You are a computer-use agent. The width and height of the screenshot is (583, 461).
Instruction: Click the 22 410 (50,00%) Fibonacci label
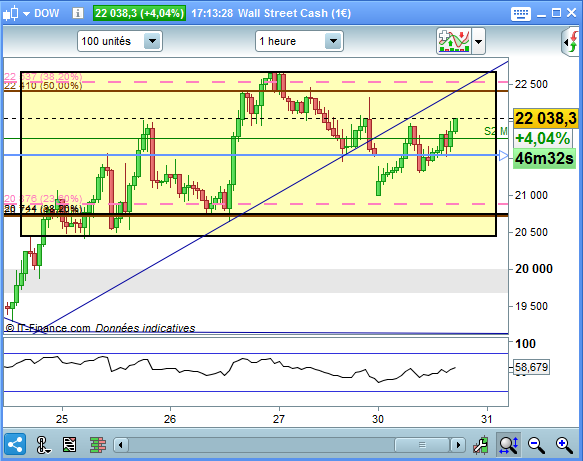point(43,86)
